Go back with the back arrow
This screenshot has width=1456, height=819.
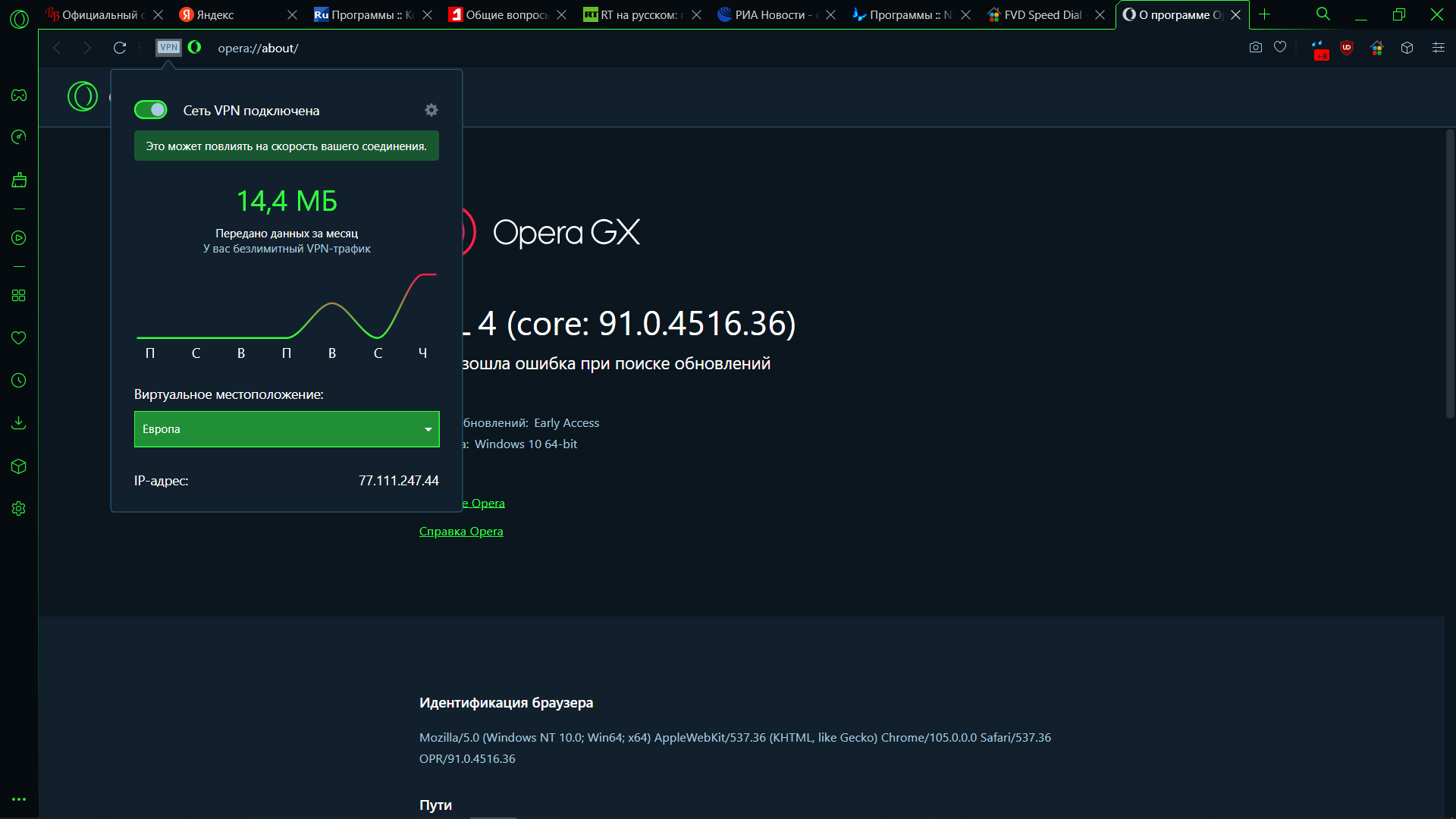pos(57,48)
